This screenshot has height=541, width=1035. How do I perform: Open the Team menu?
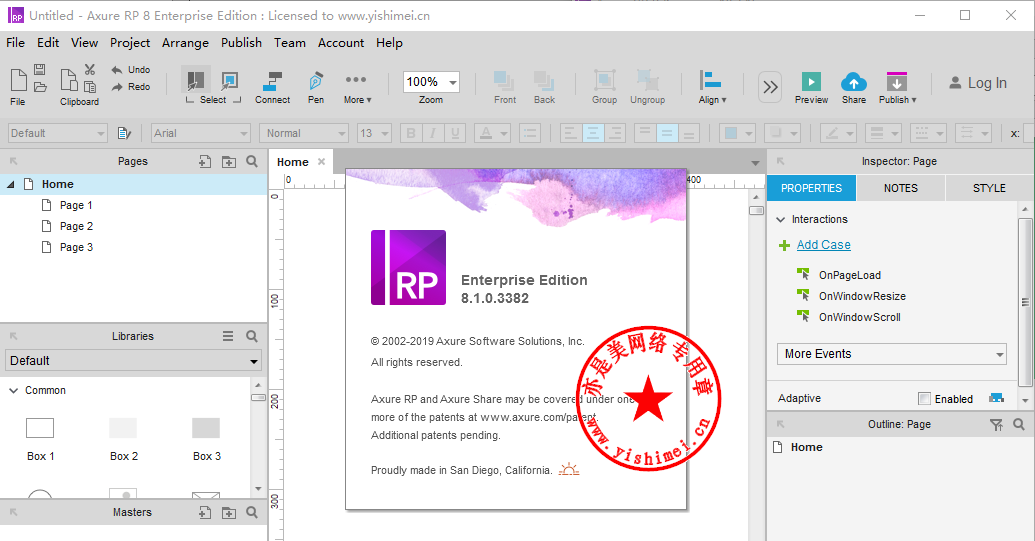coord(290,43)
